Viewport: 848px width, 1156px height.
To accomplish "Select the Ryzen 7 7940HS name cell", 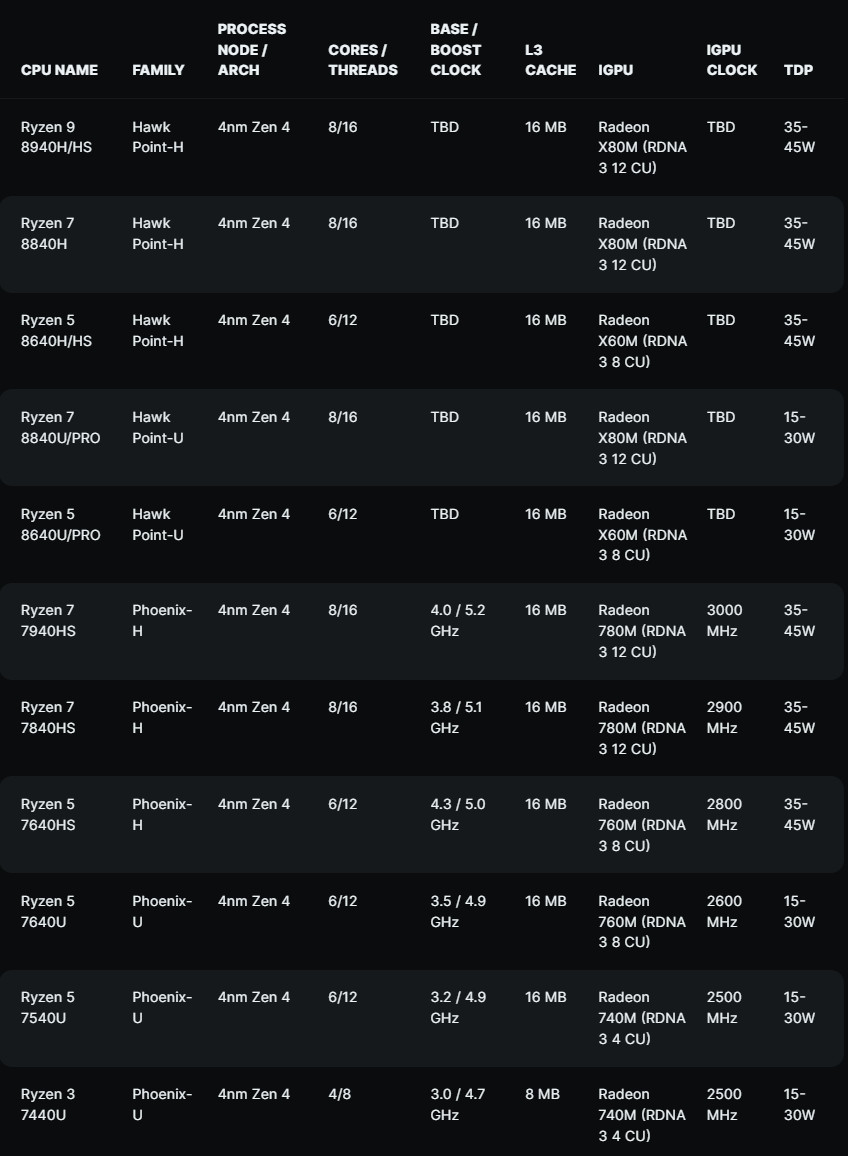I will click(x=48, y=620).
